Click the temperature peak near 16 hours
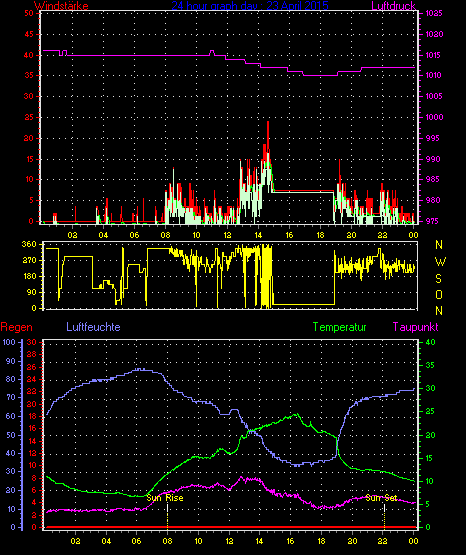466x555 pixels. pyautogui.click(x=296, y=414)
